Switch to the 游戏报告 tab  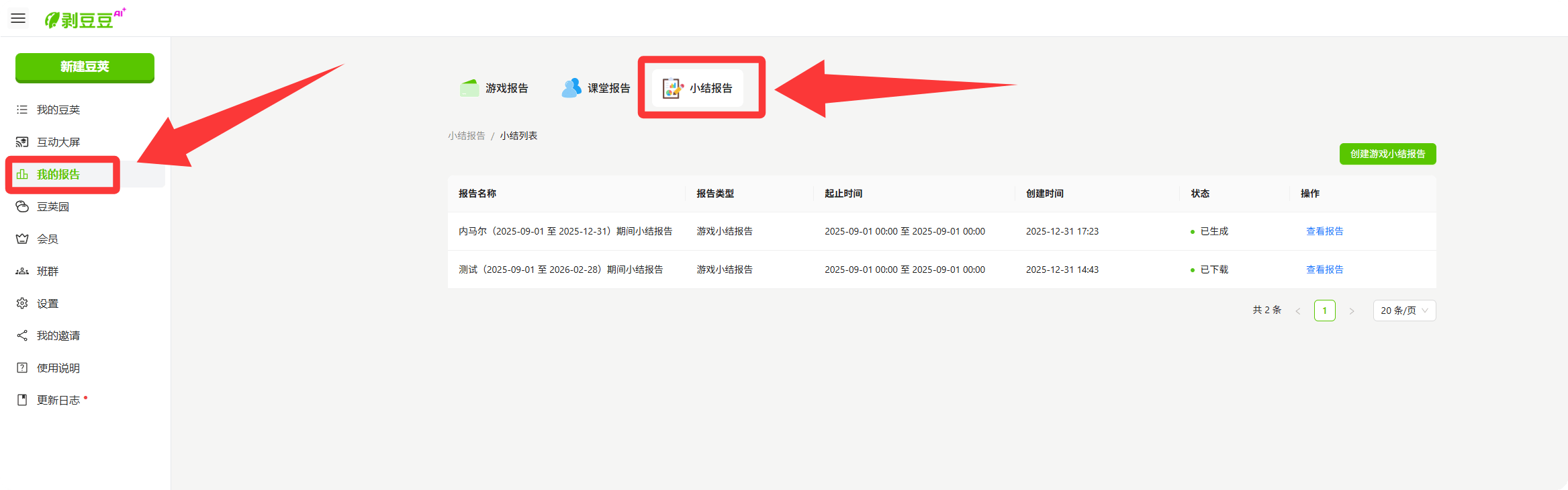point(495,88)
